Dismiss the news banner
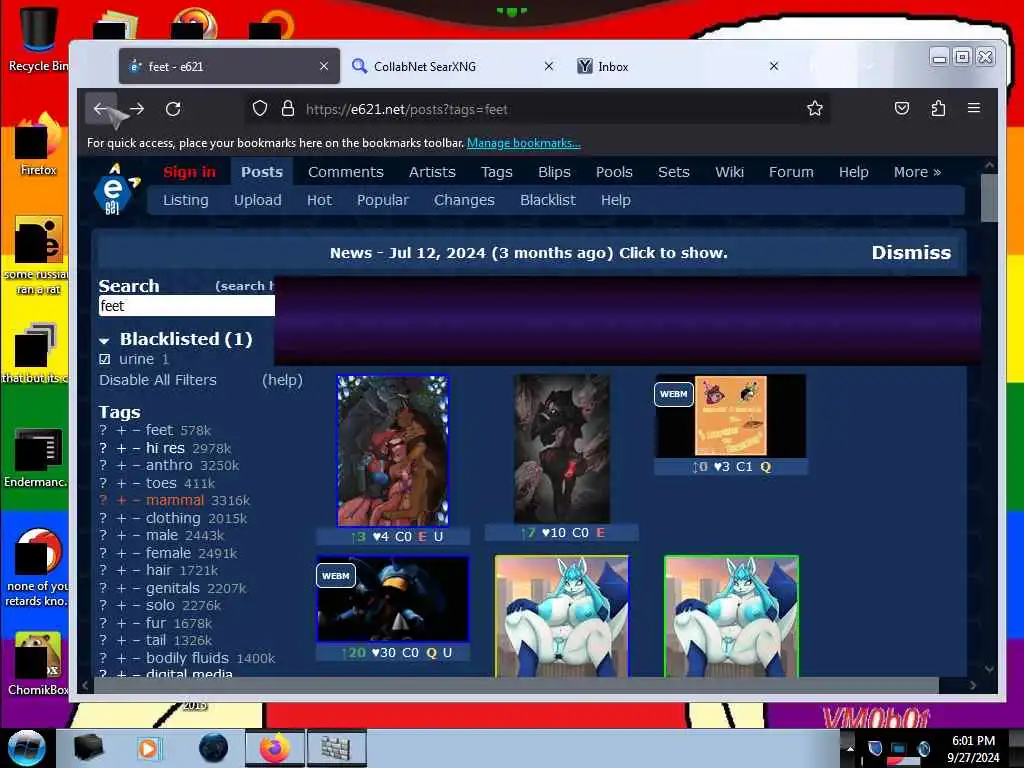 coord(911,253)
